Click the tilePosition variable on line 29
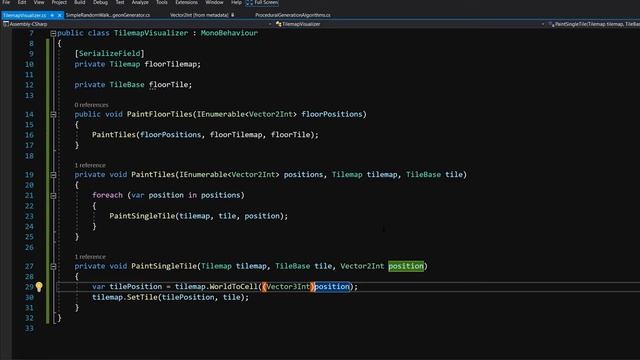This screenshot has width=640, height=360. (x=136, y=287)
